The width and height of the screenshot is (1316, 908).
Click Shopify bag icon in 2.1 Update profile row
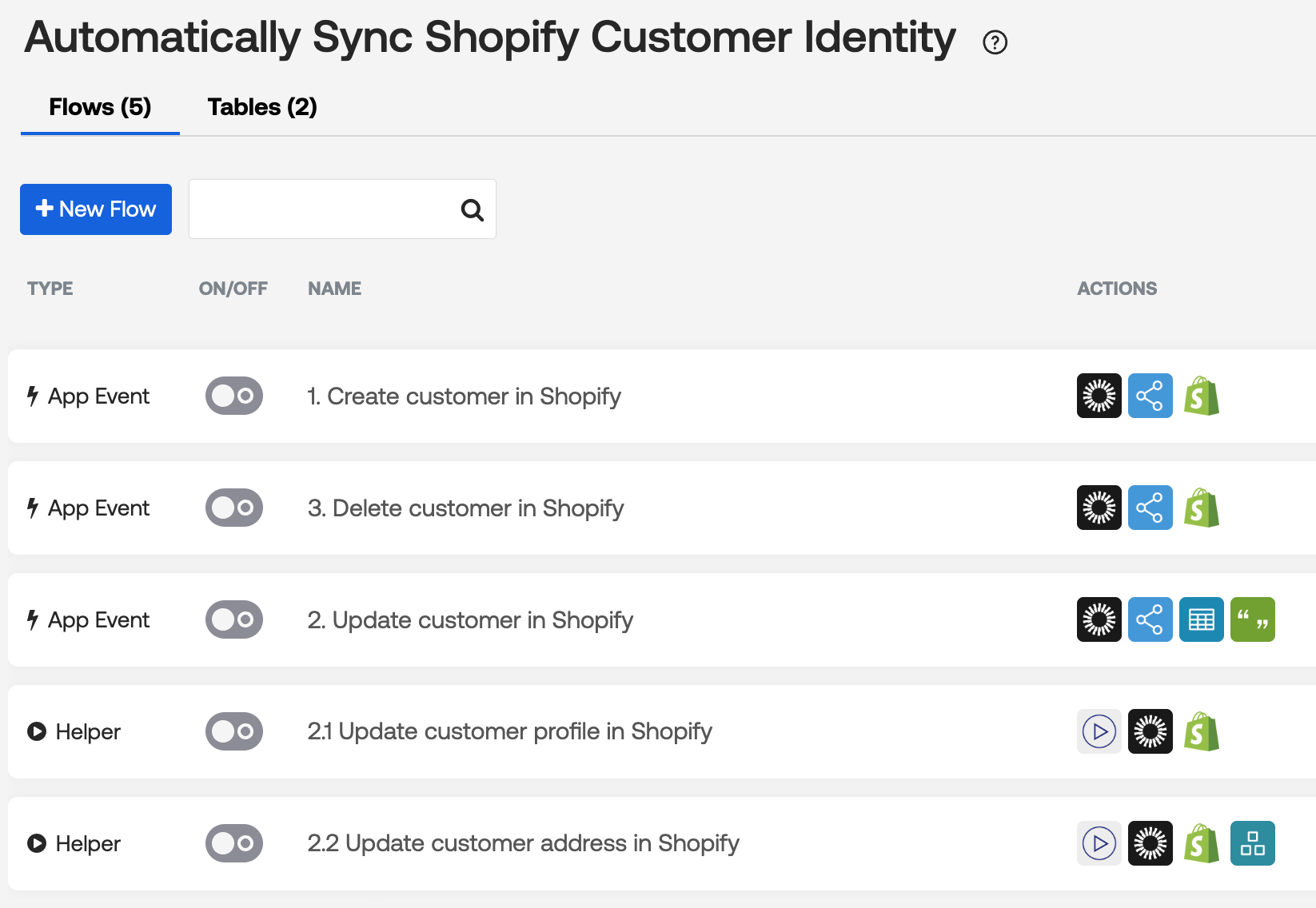click(x=1202, y=731)
